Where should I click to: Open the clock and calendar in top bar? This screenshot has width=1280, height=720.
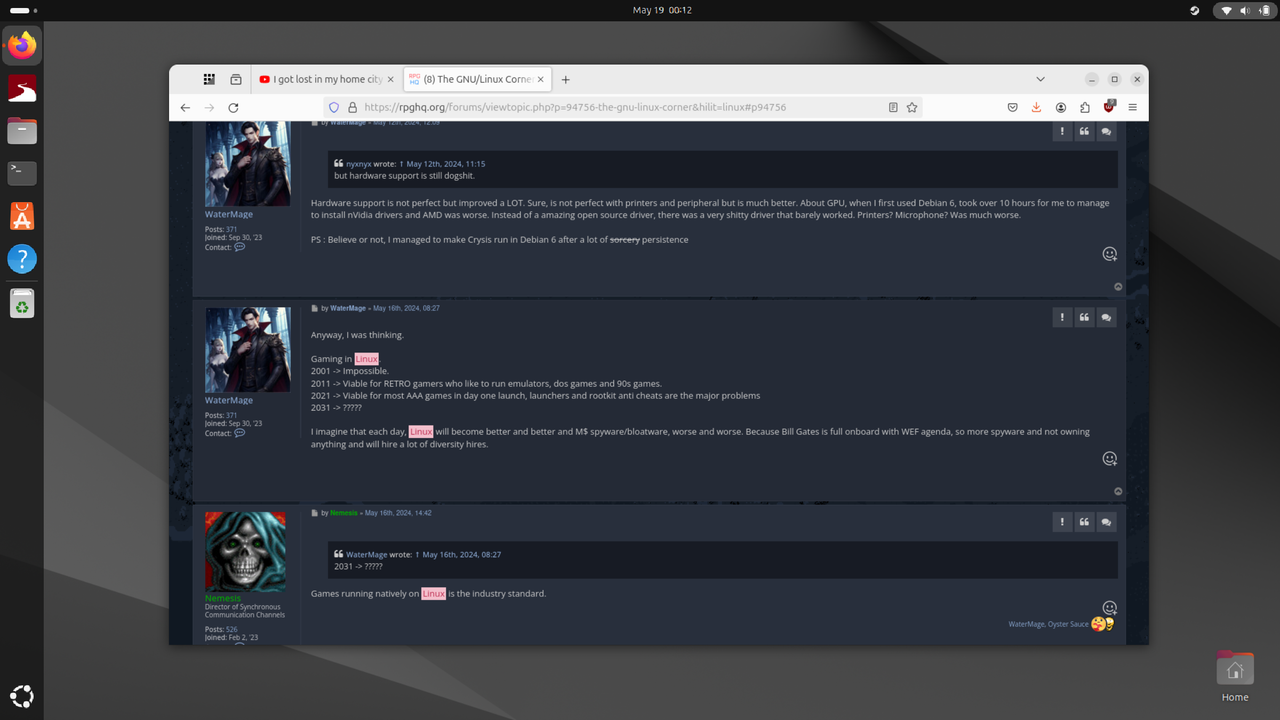click(x=662, y=10)
